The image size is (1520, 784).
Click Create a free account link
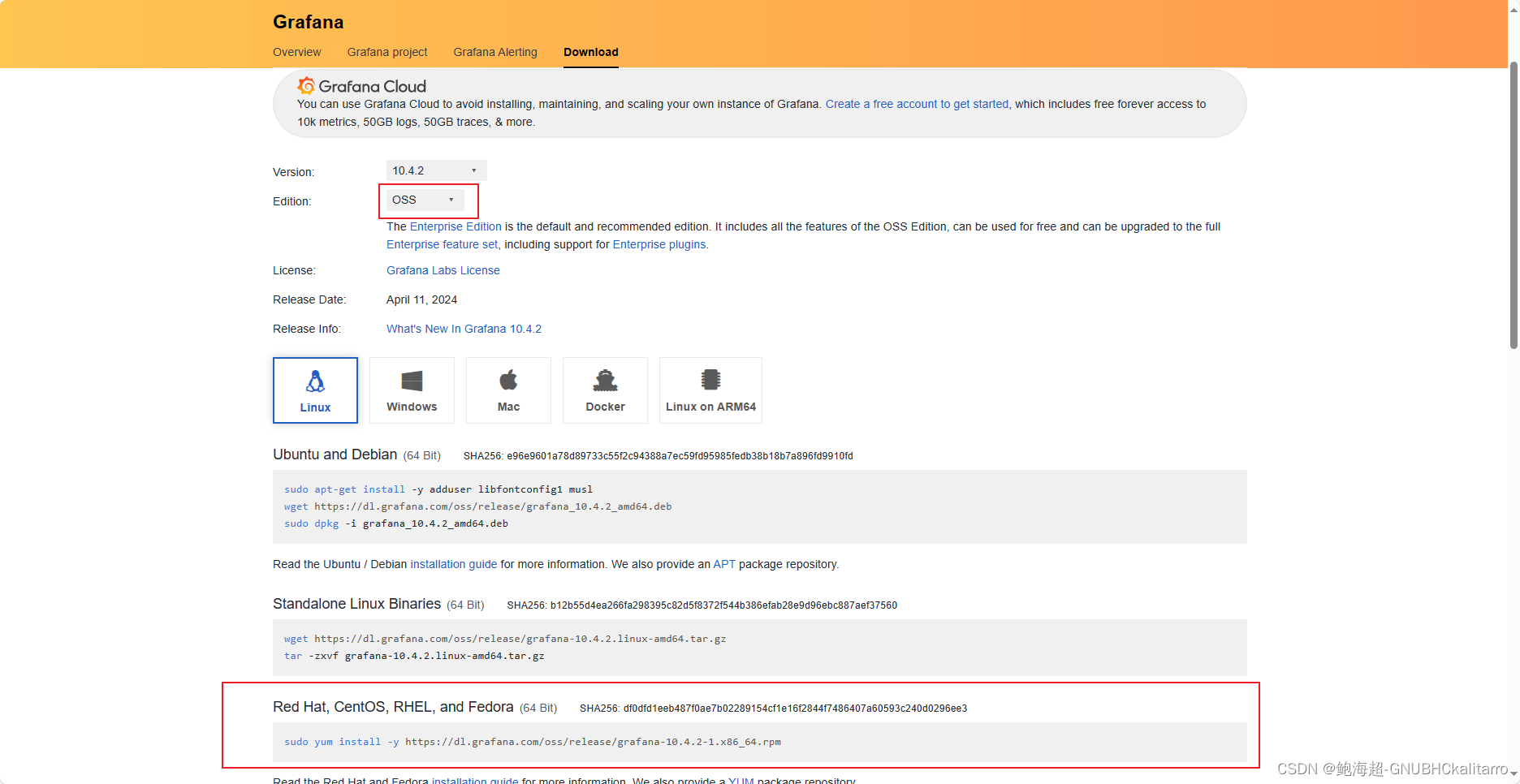[x=917, y=104]
